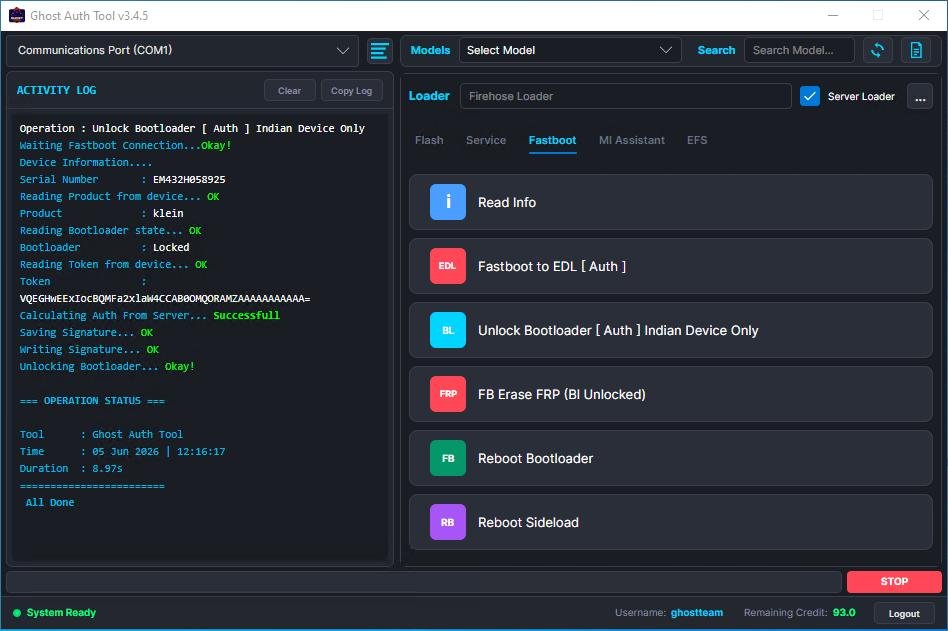Viewport: 948px width, 631px height.
Task: Click the username ghostteam
Action: pyautogui.click(x=696, y=613)
